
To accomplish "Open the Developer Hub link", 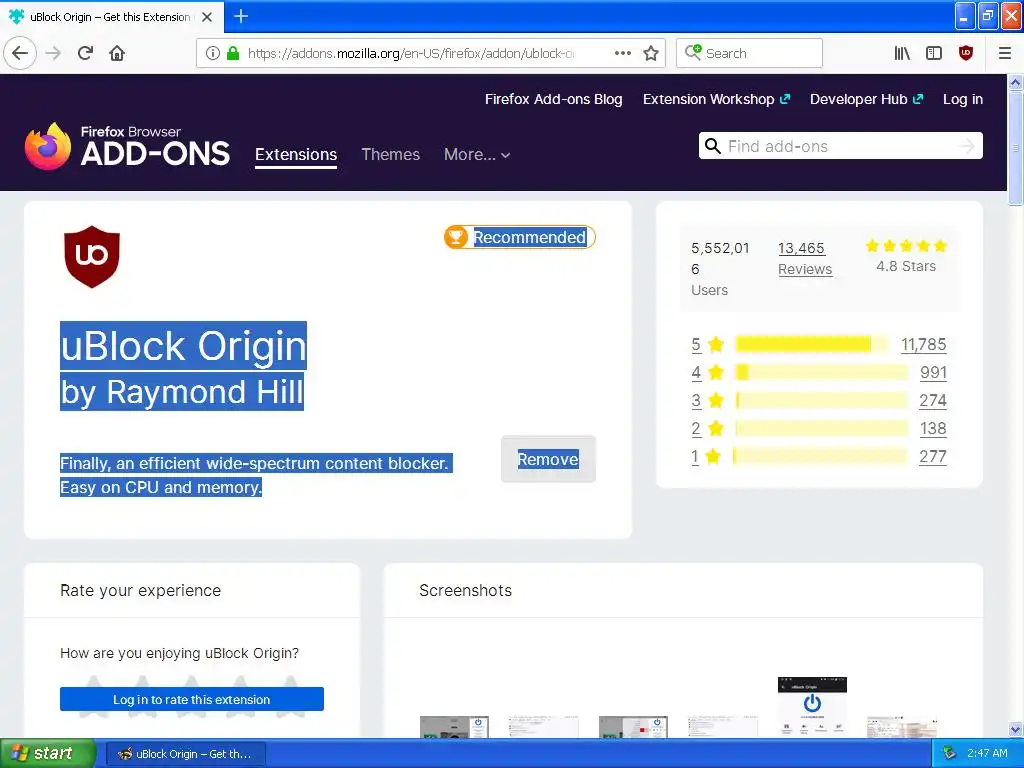I will [x=867, y=99].
